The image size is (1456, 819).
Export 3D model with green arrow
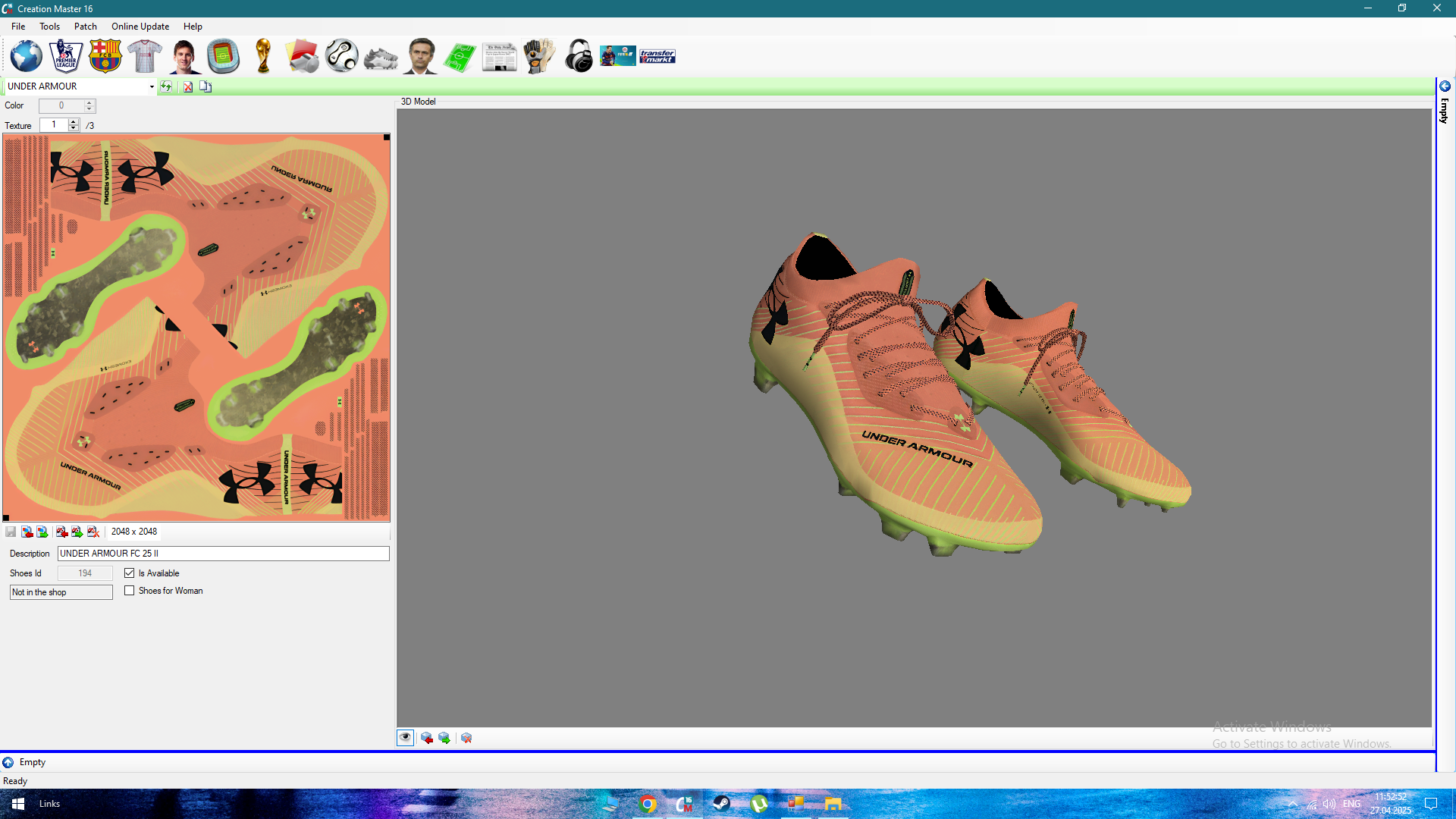click(x=444, y=738)
